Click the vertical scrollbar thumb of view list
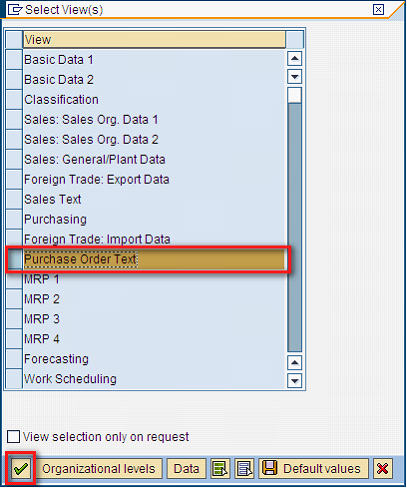Image resolution: width=407 pixels, height=488 pixels. [x=295, y=96]
